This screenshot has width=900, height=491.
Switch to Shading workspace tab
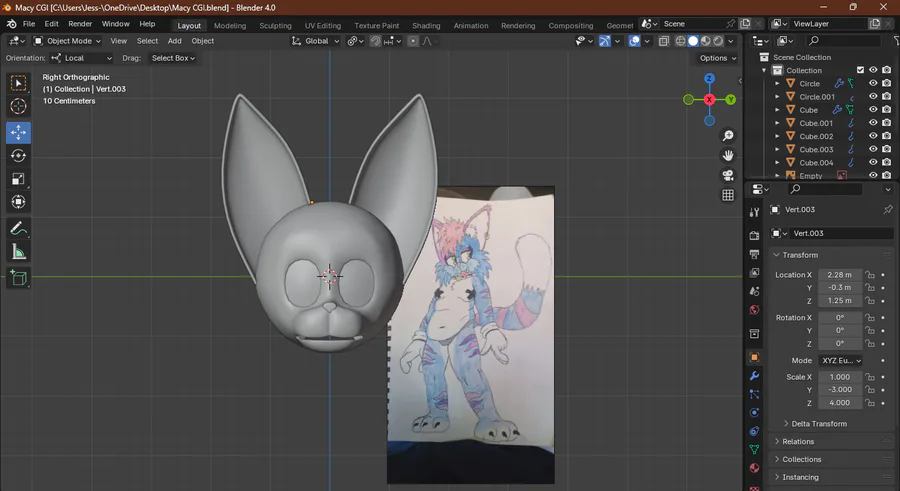(426, 25)
